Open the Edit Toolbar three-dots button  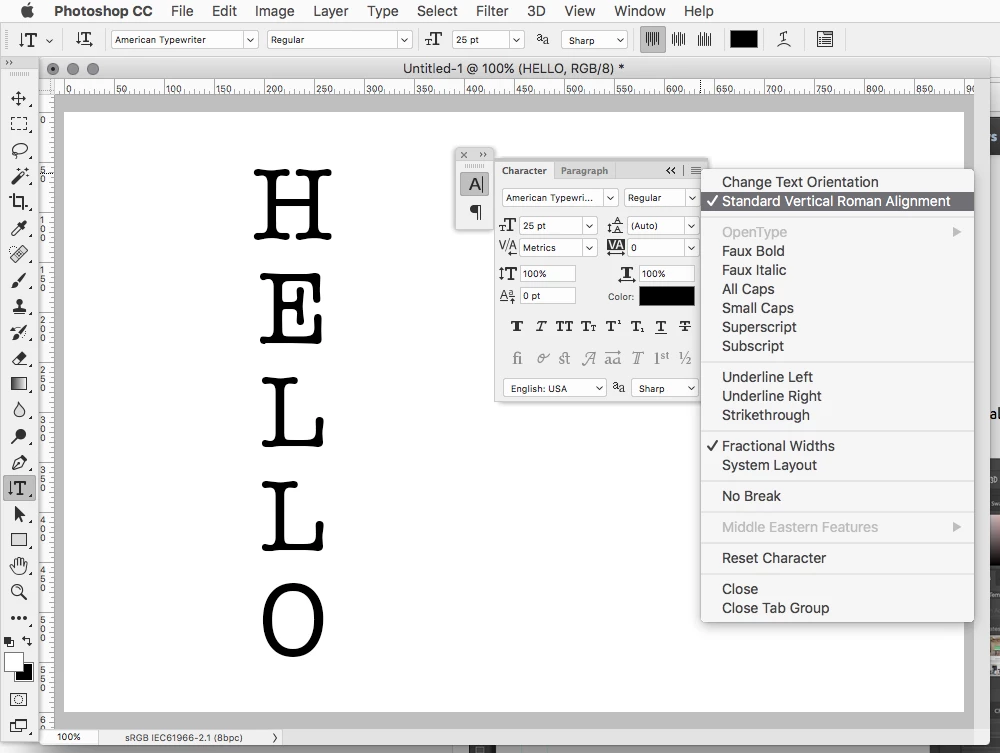pos(18,618)
